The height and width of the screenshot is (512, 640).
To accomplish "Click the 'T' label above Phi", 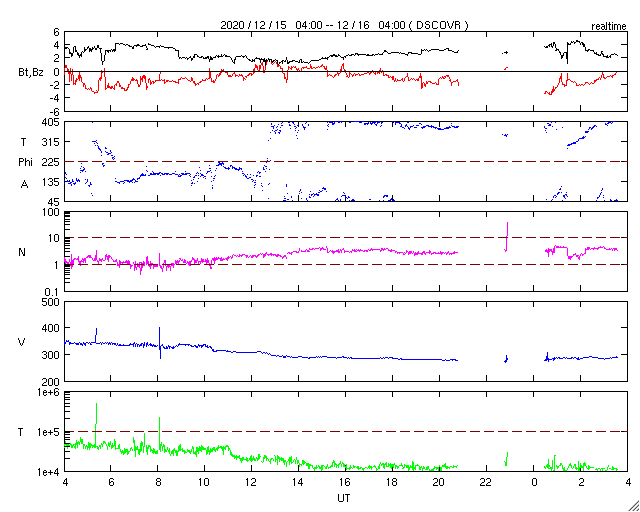I will click(22, 142).
